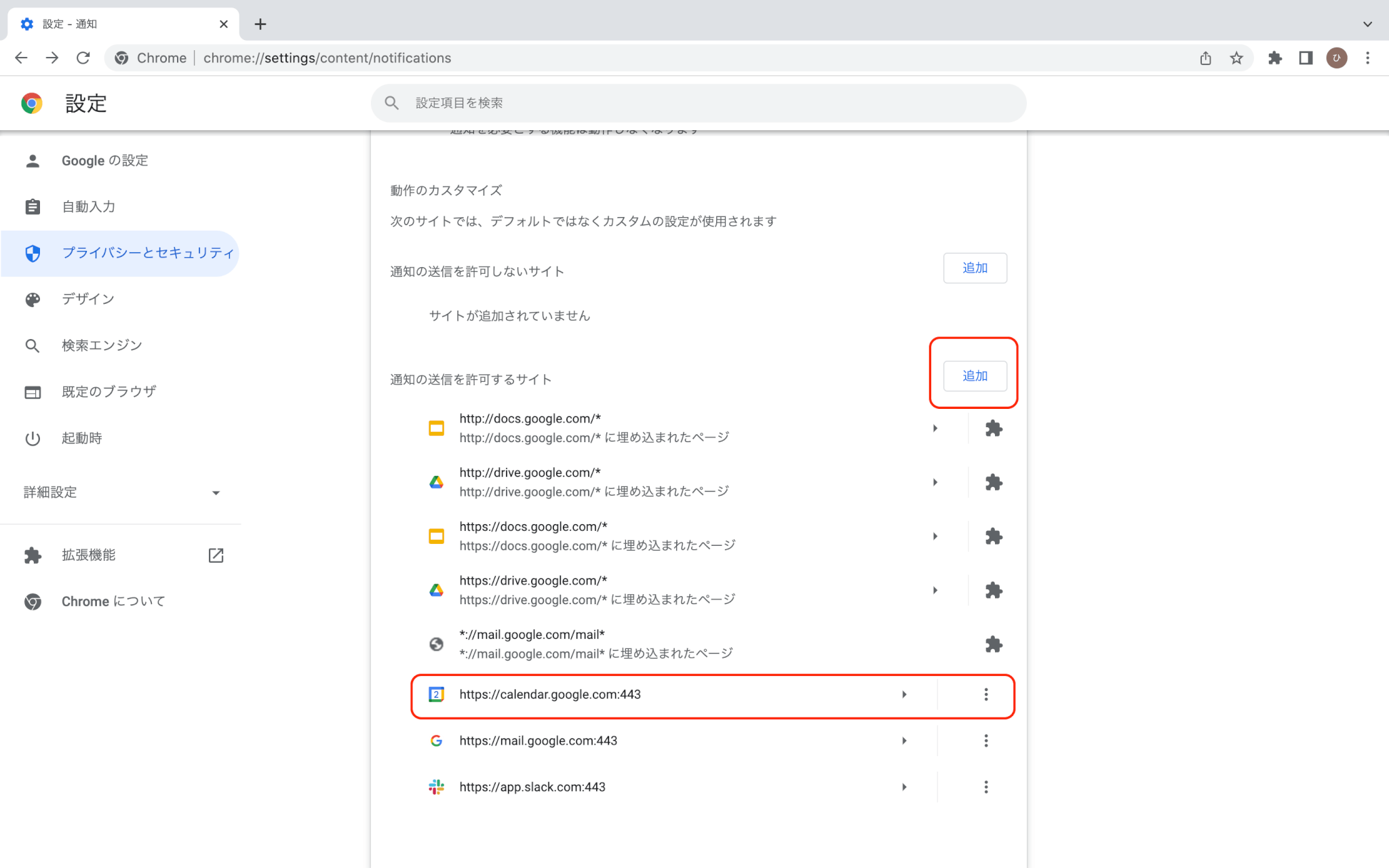The image size is (1389, 868).
Task: Expand the 詳細設定 section
Action: point(216,492)
